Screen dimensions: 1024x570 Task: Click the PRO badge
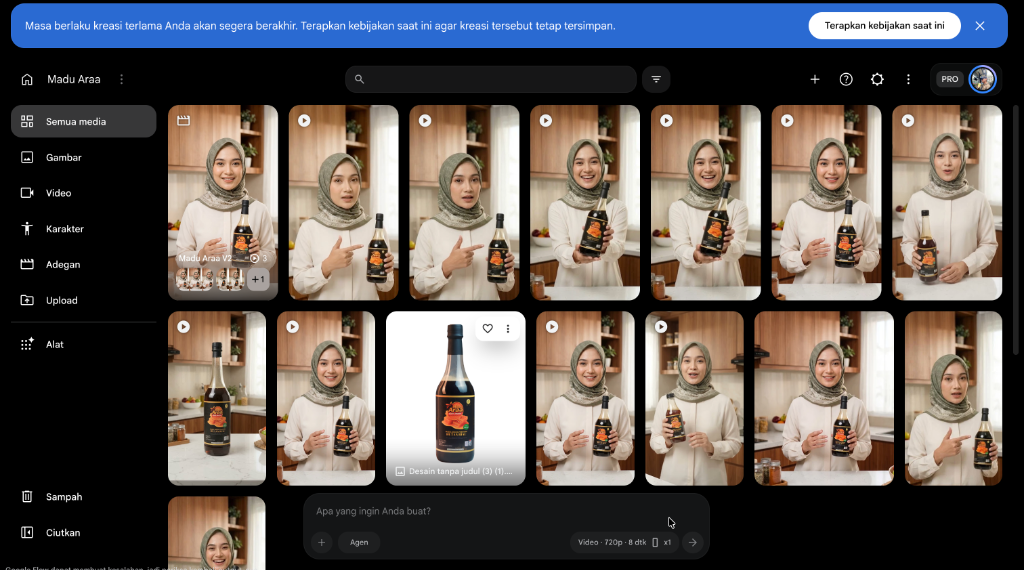click(x=950, y=79)
